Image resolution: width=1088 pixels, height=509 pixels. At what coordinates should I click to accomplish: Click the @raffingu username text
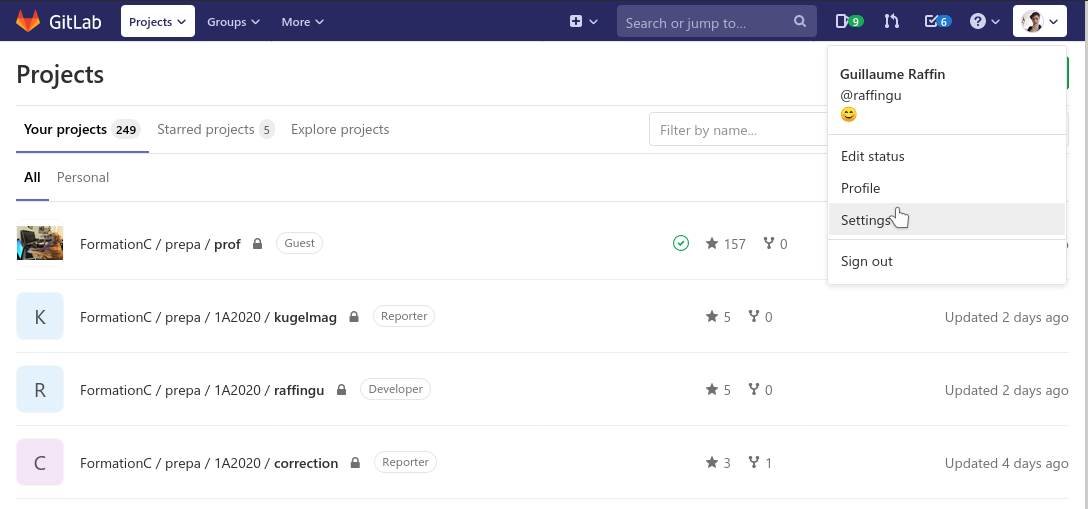pyautogui.click(x=871, y=95)
